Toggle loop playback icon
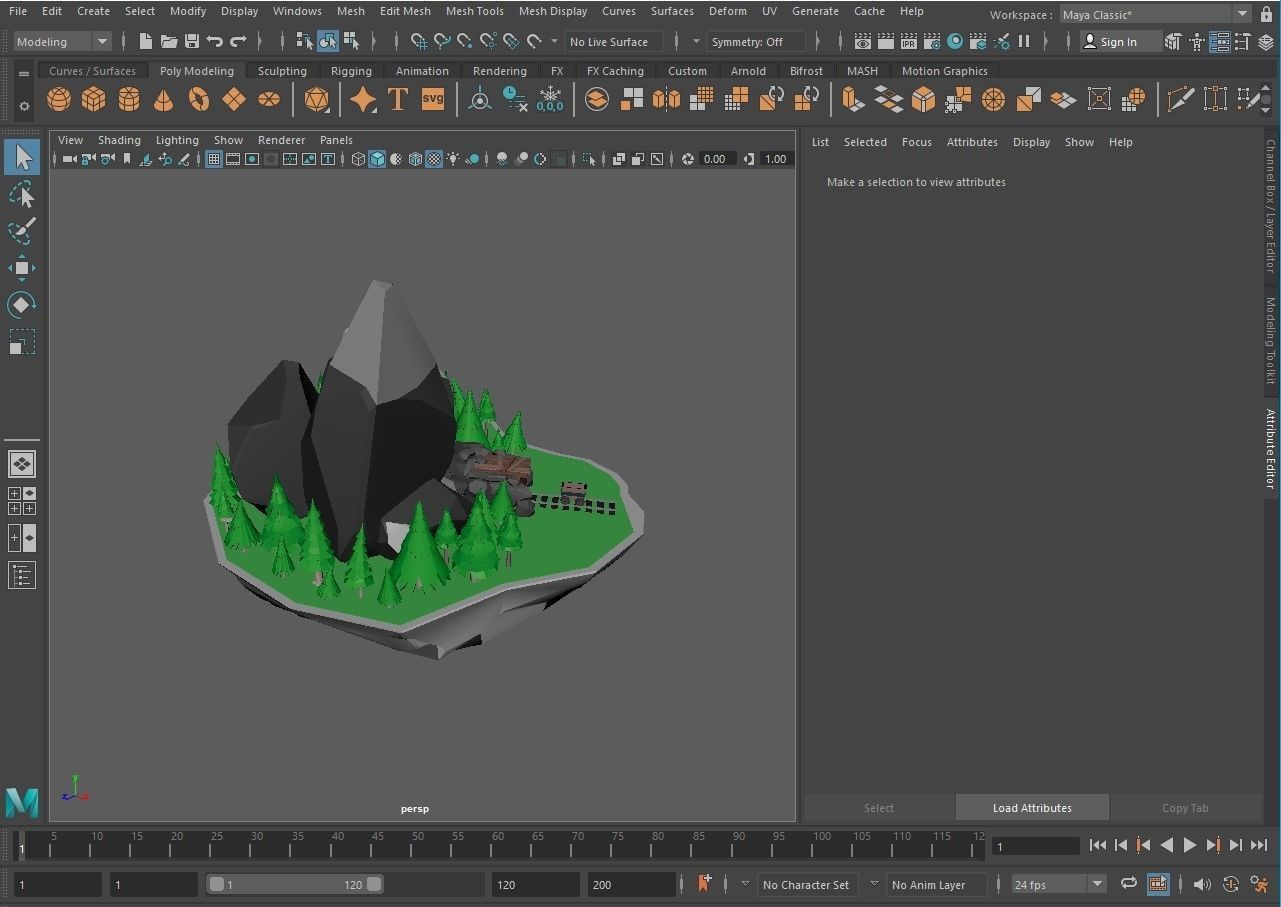Image resolution: width=1281 pixels, height=907 pixels. pyautogui.click(x=1129, y=884)
